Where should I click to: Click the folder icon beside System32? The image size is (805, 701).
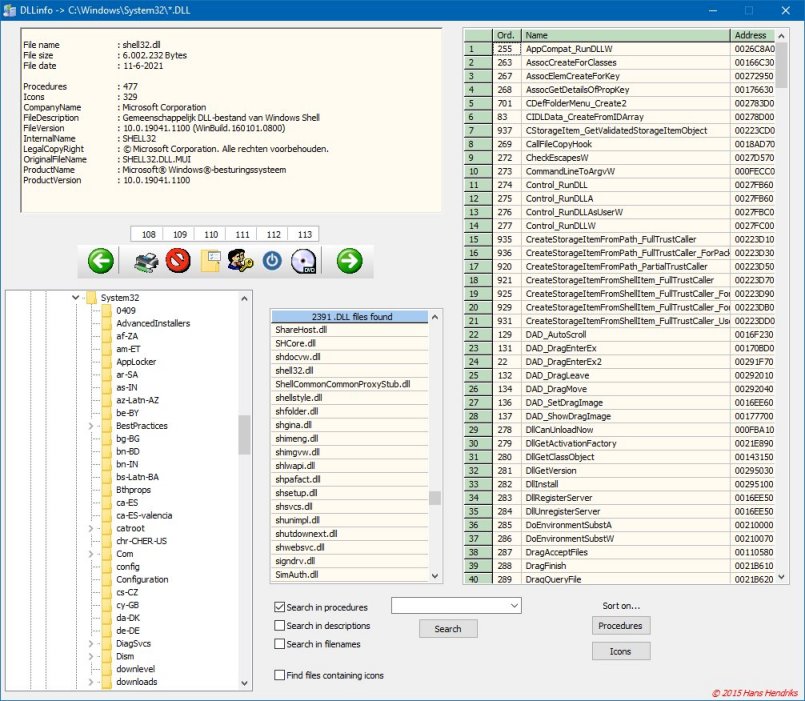point(91,298)
